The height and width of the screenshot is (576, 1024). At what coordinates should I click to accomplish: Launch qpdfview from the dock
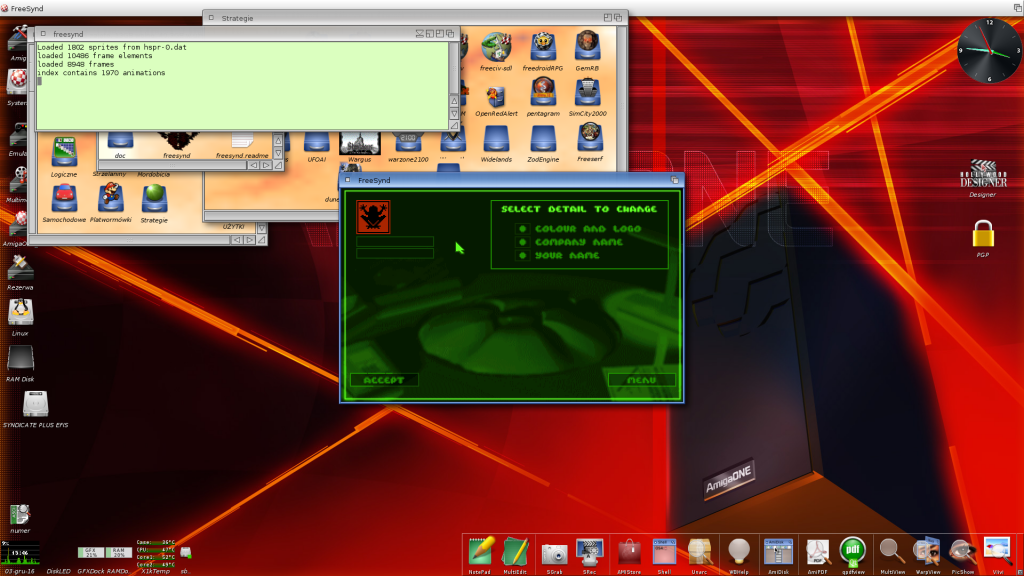853,552
